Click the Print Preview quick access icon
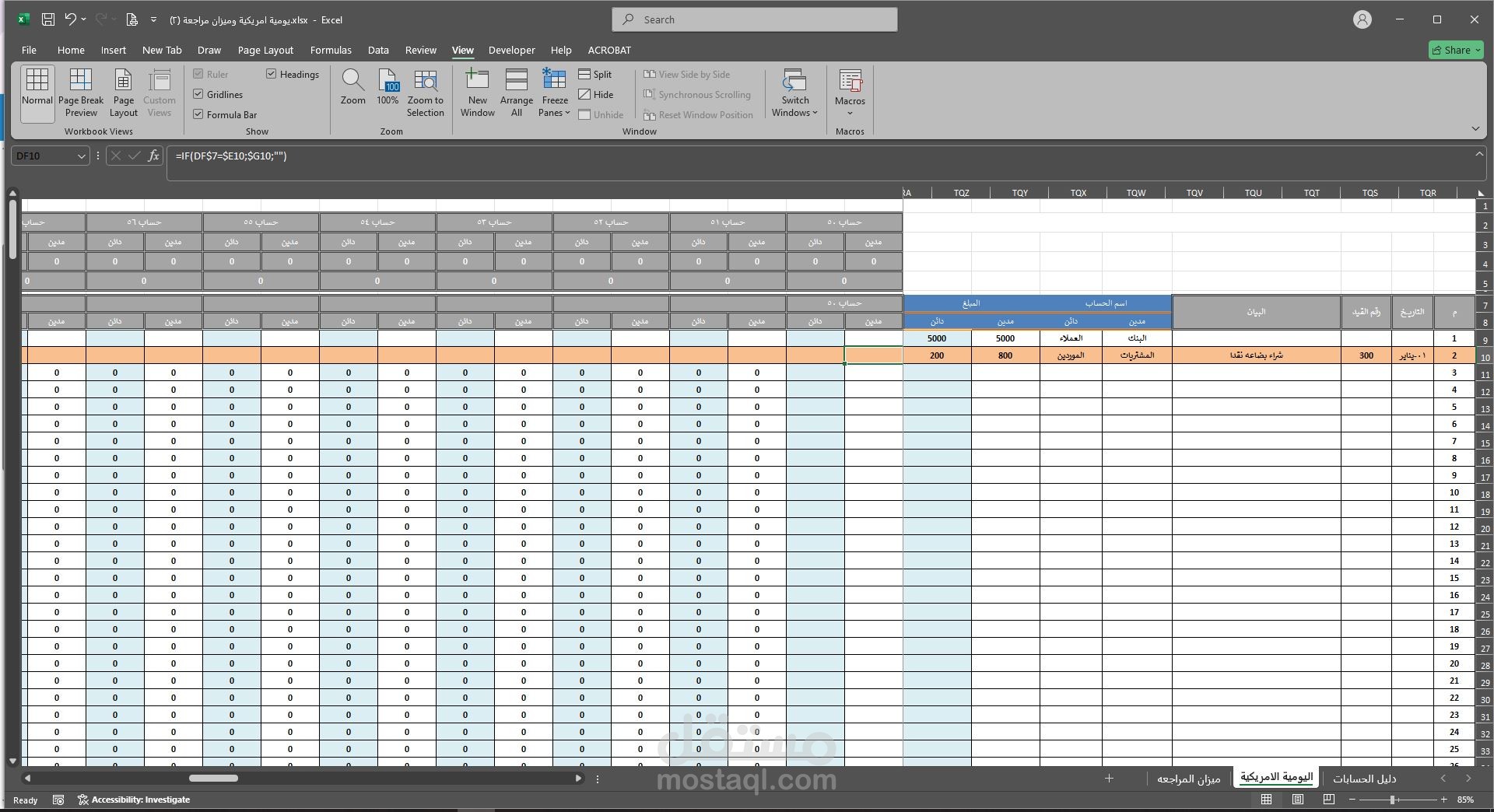The image size is (1494, 812). [132, 19]
